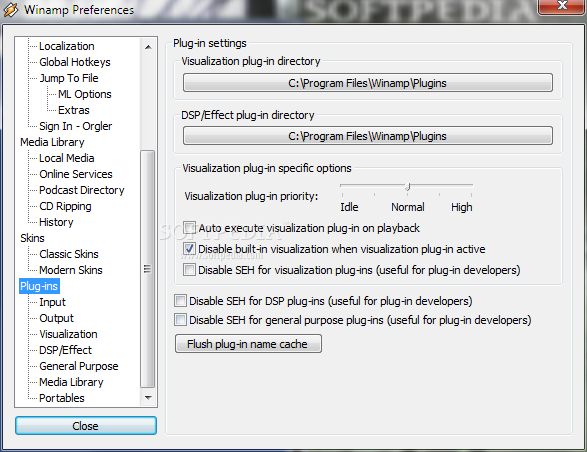Open Input plug-ins page
This screenshot has width=587, height=452.
point(52,302)
